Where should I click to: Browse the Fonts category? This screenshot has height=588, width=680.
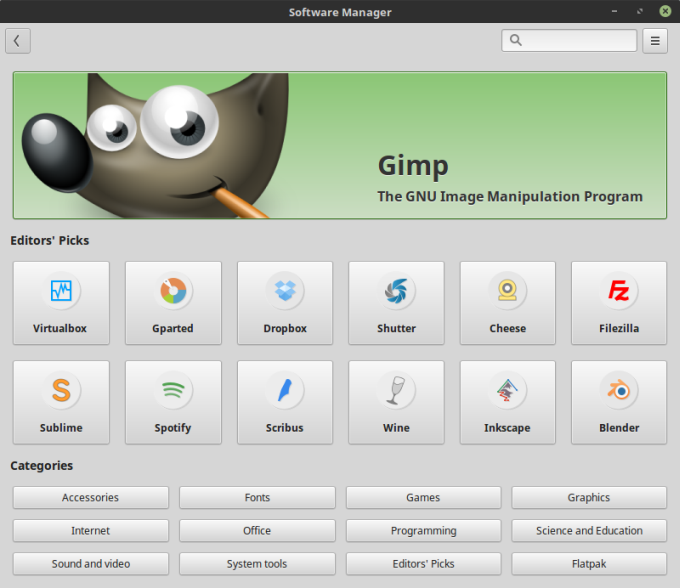point(257,497)
